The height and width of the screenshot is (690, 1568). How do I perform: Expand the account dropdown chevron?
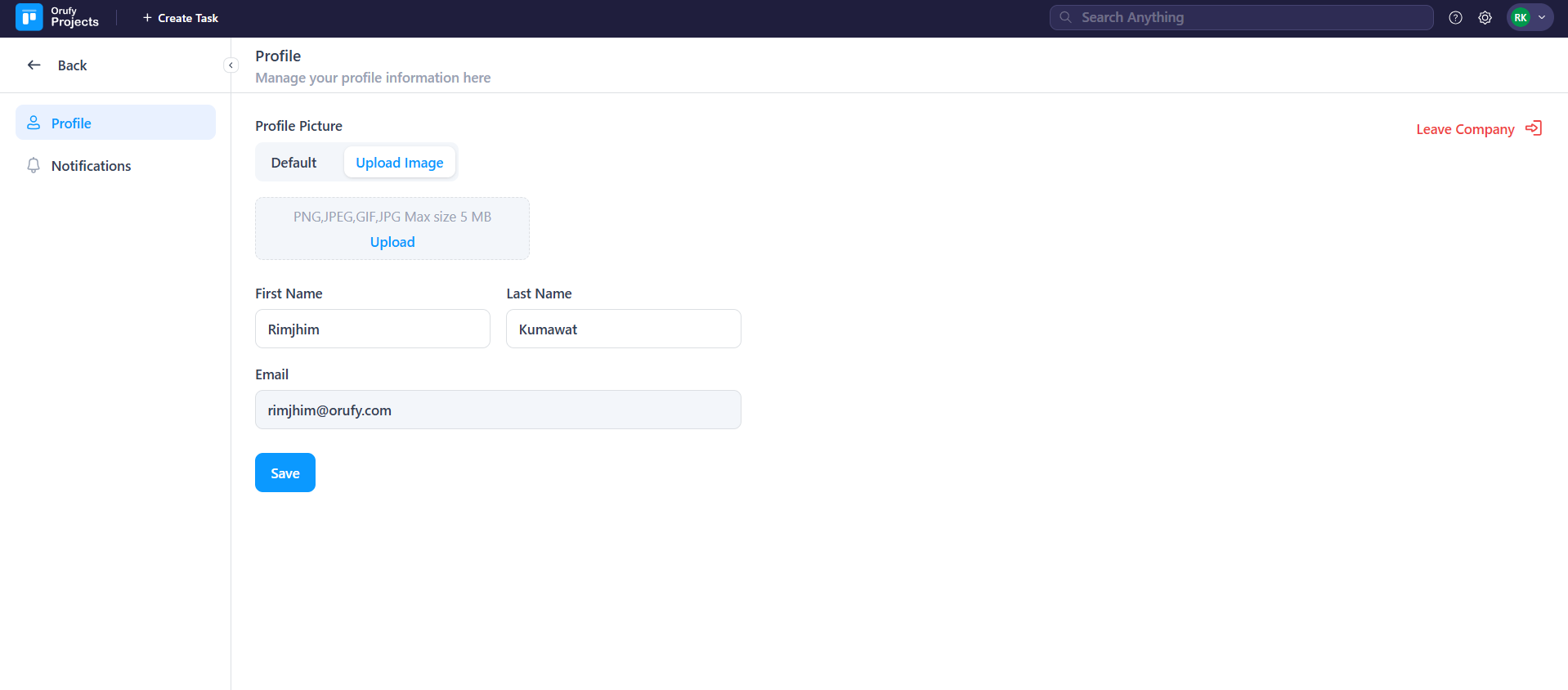click(x=1542, y=17)
